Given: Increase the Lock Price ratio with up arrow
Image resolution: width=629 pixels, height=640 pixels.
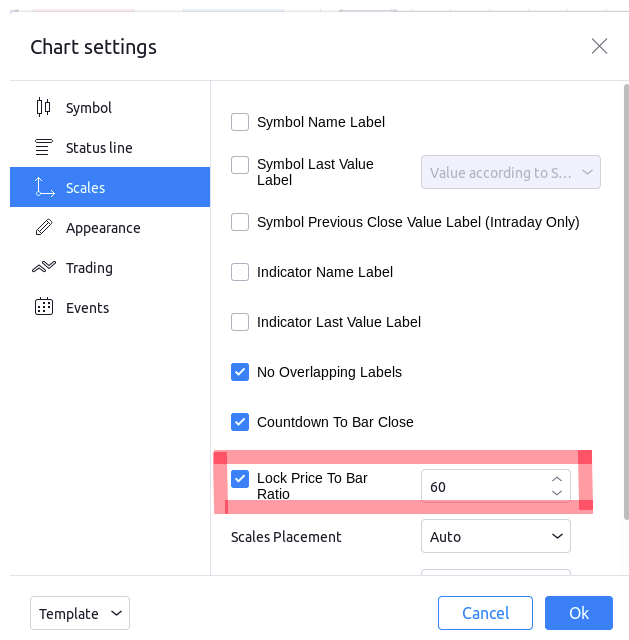Looking at the screenshot, I should pos(557,480).
